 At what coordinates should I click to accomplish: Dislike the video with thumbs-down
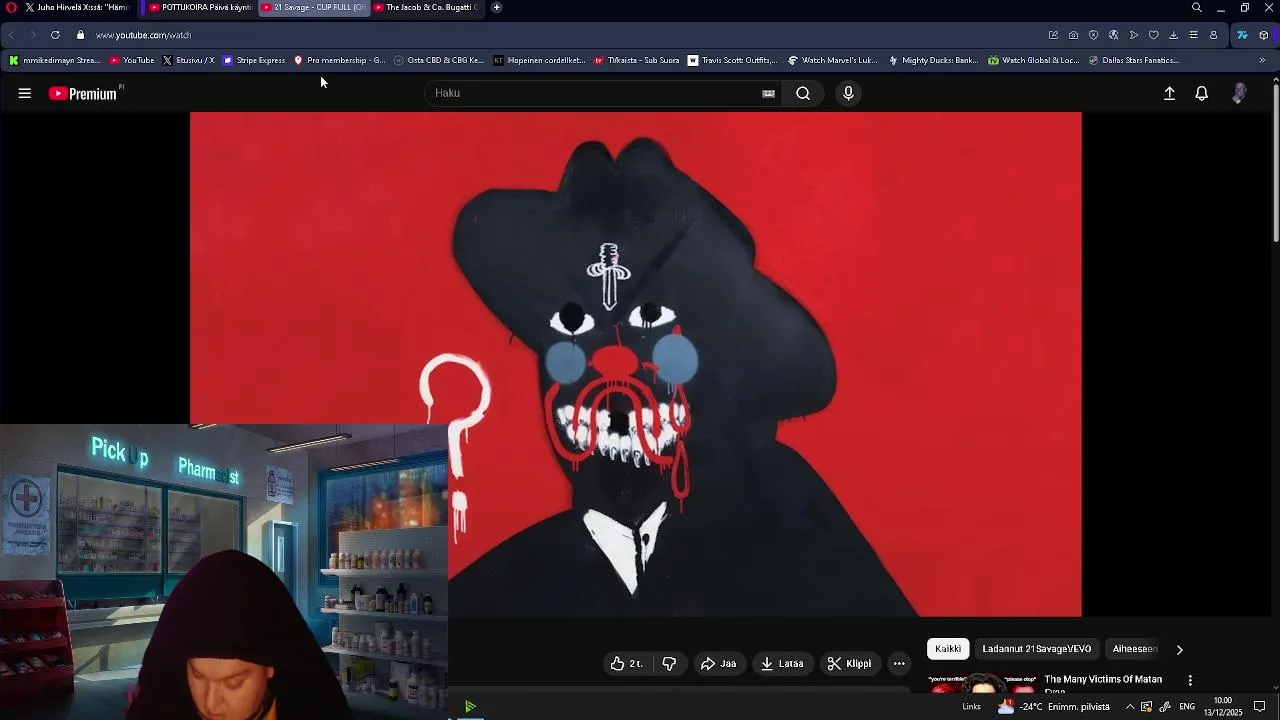(x=669, y=663)
